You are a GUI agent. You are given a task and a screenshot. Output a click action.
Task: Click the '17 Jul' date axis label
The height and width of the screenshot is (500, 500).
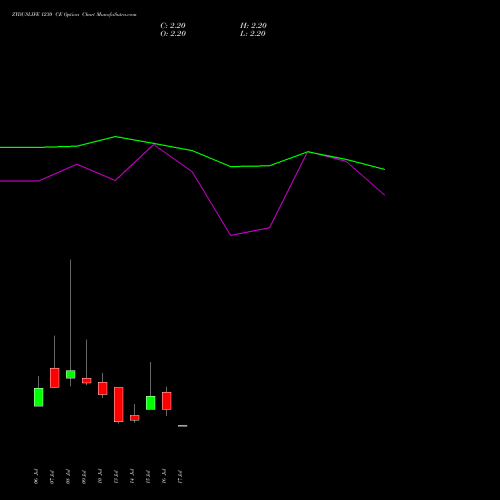180,477
